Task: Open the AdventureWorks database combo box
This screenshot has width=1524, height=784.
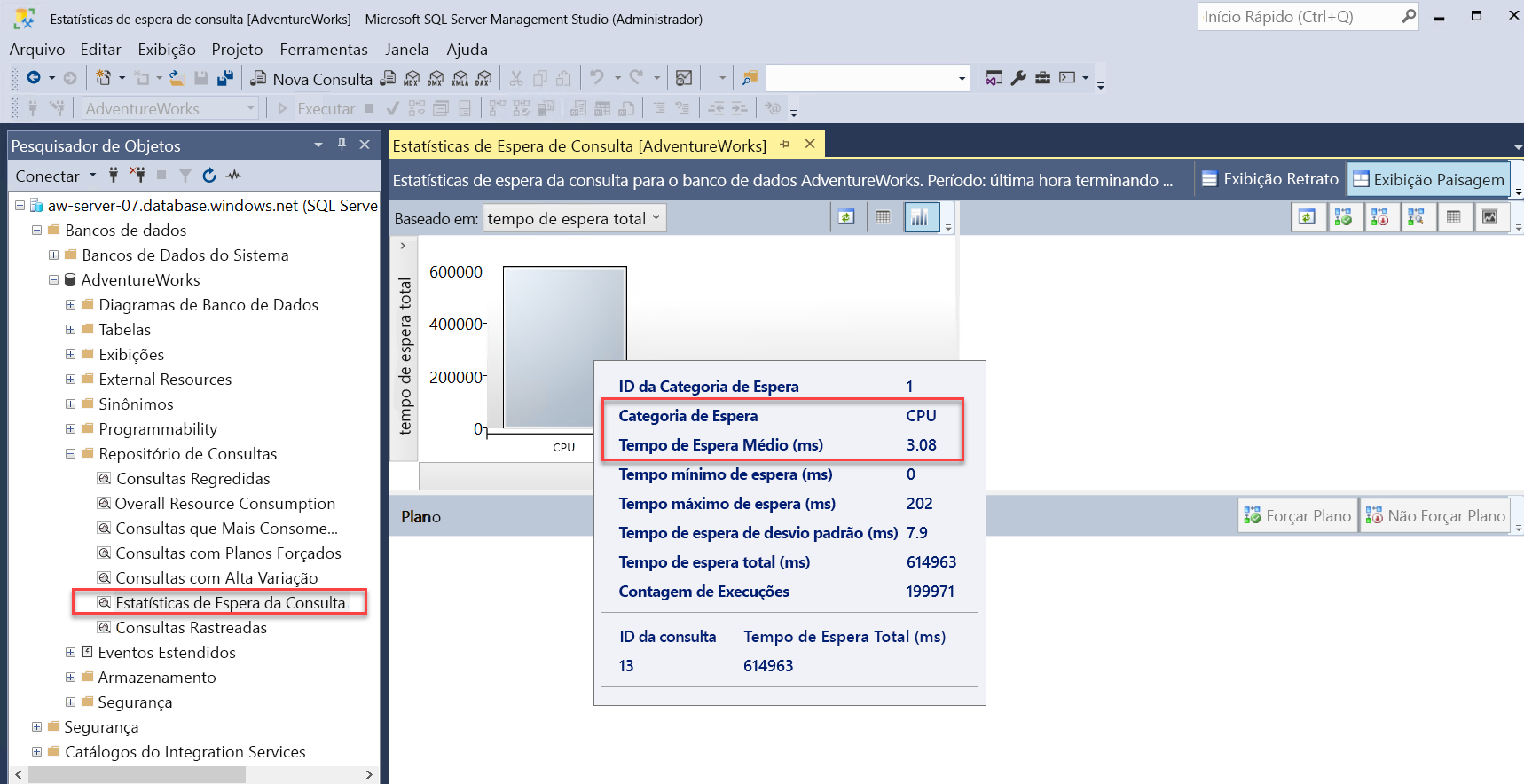Action: pos(170,108)
